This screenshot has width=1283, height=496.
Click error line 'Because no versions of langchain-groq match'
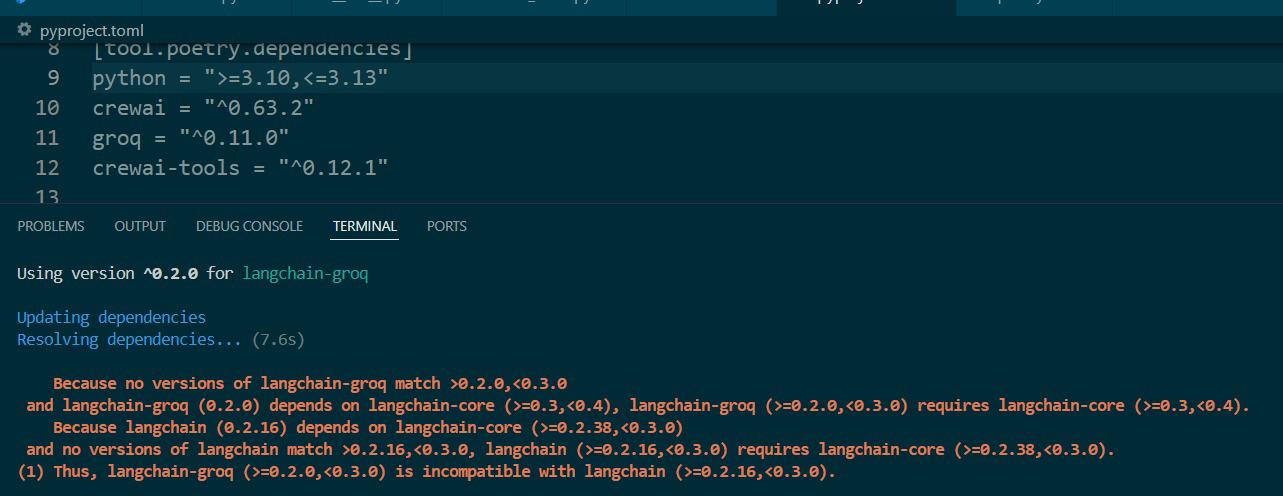[x=310, y=383]
